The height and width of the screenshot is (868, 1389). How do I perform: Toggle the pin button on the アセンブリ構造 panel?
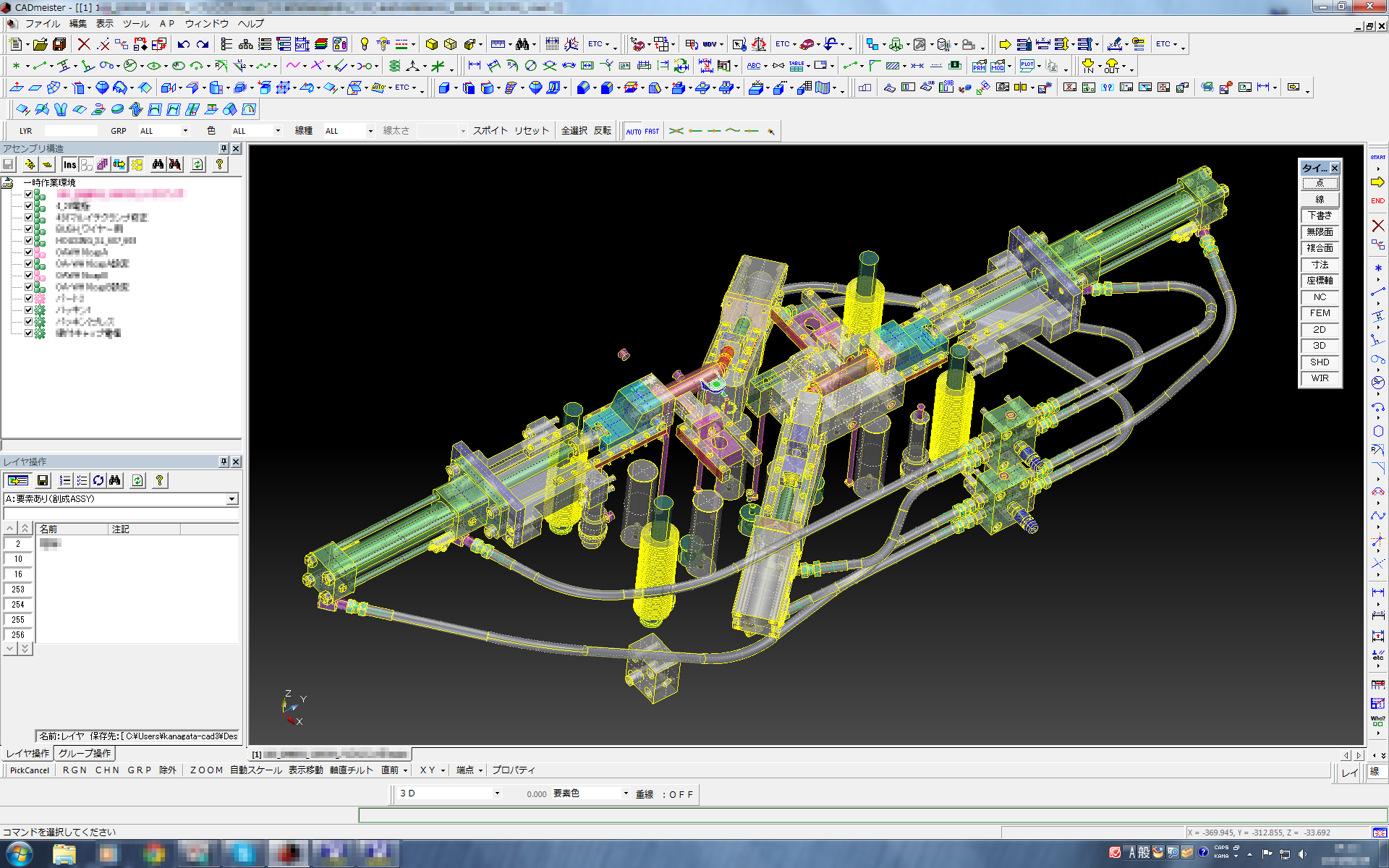pos(224,148)
